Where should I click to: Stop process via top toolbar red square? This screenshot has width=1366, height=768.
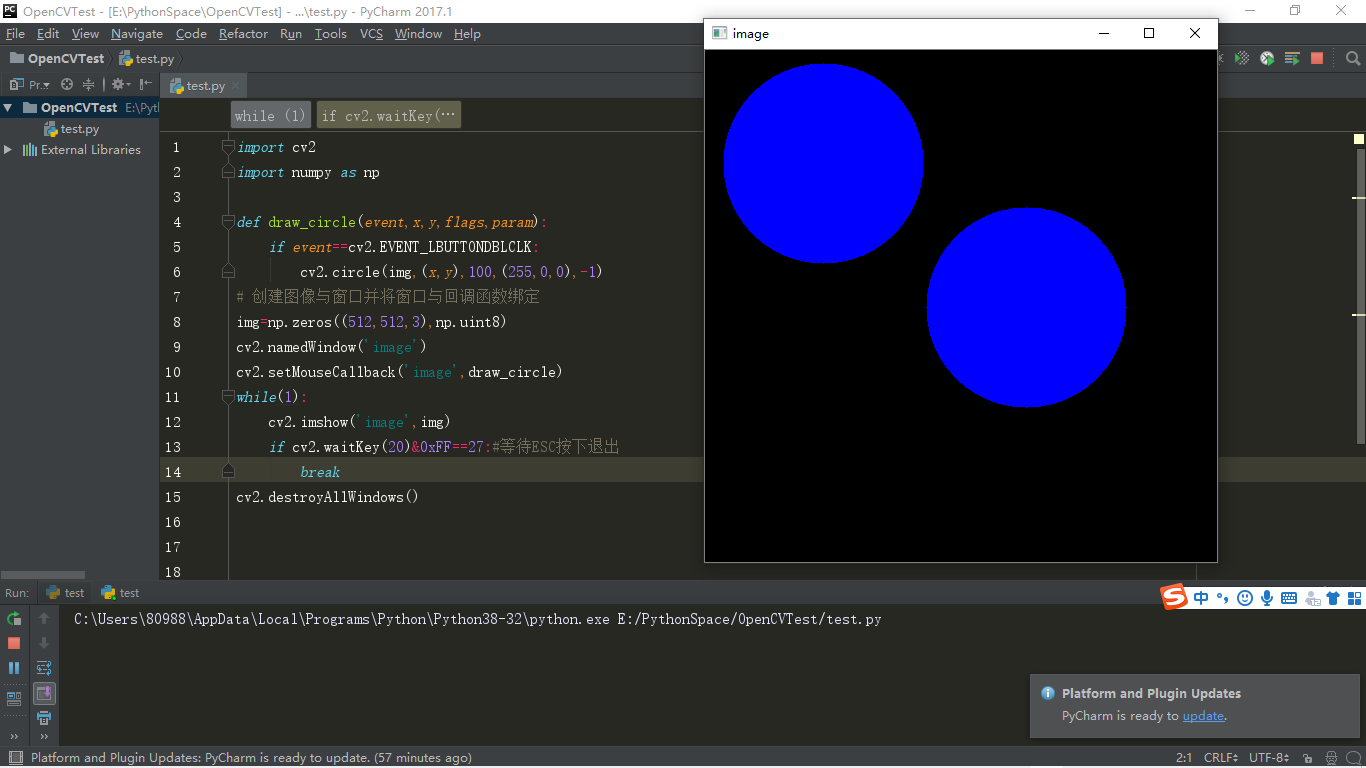click(1317, 59)
